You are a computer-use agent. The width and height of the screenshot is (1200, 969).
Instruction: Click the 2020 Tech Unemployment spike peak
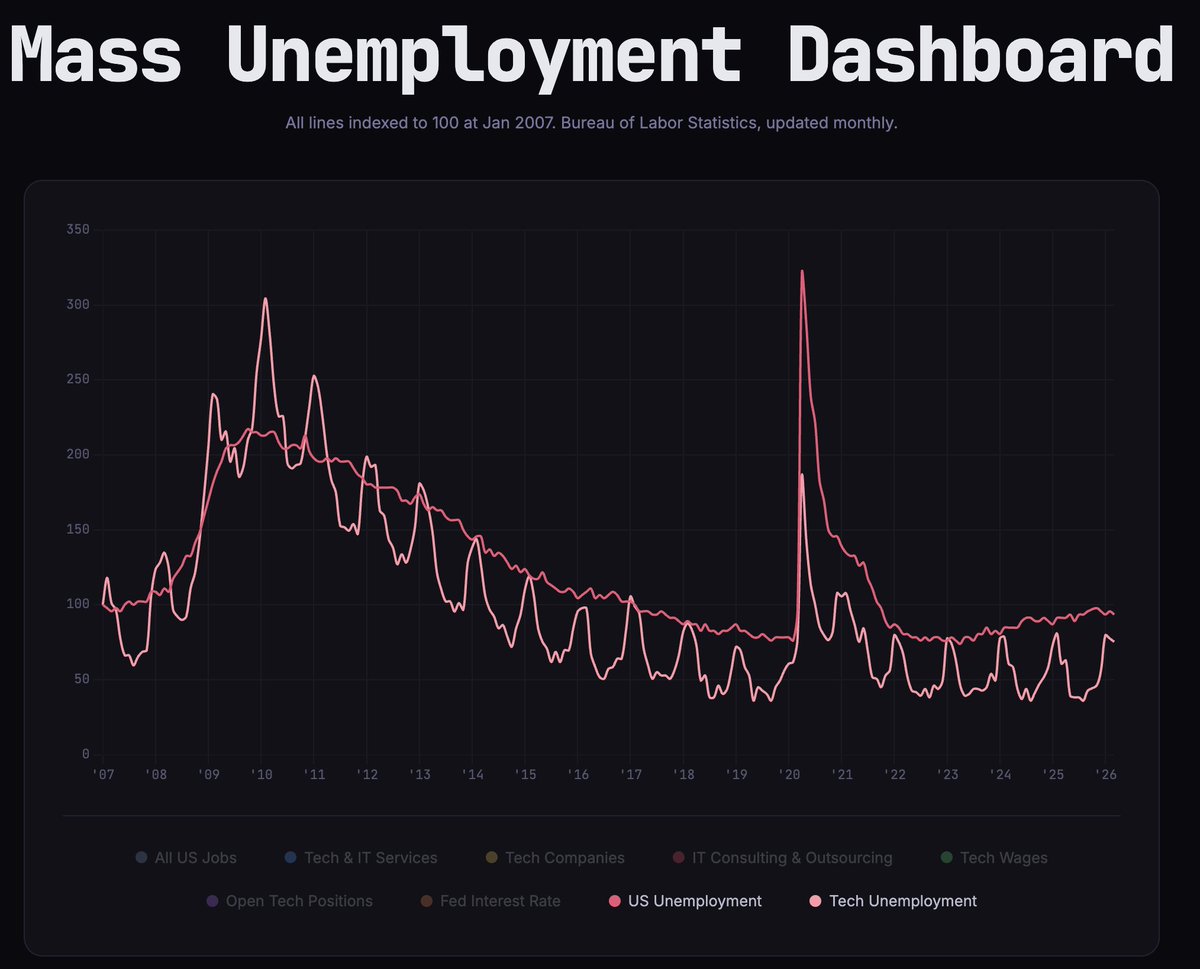click(801, 475)
